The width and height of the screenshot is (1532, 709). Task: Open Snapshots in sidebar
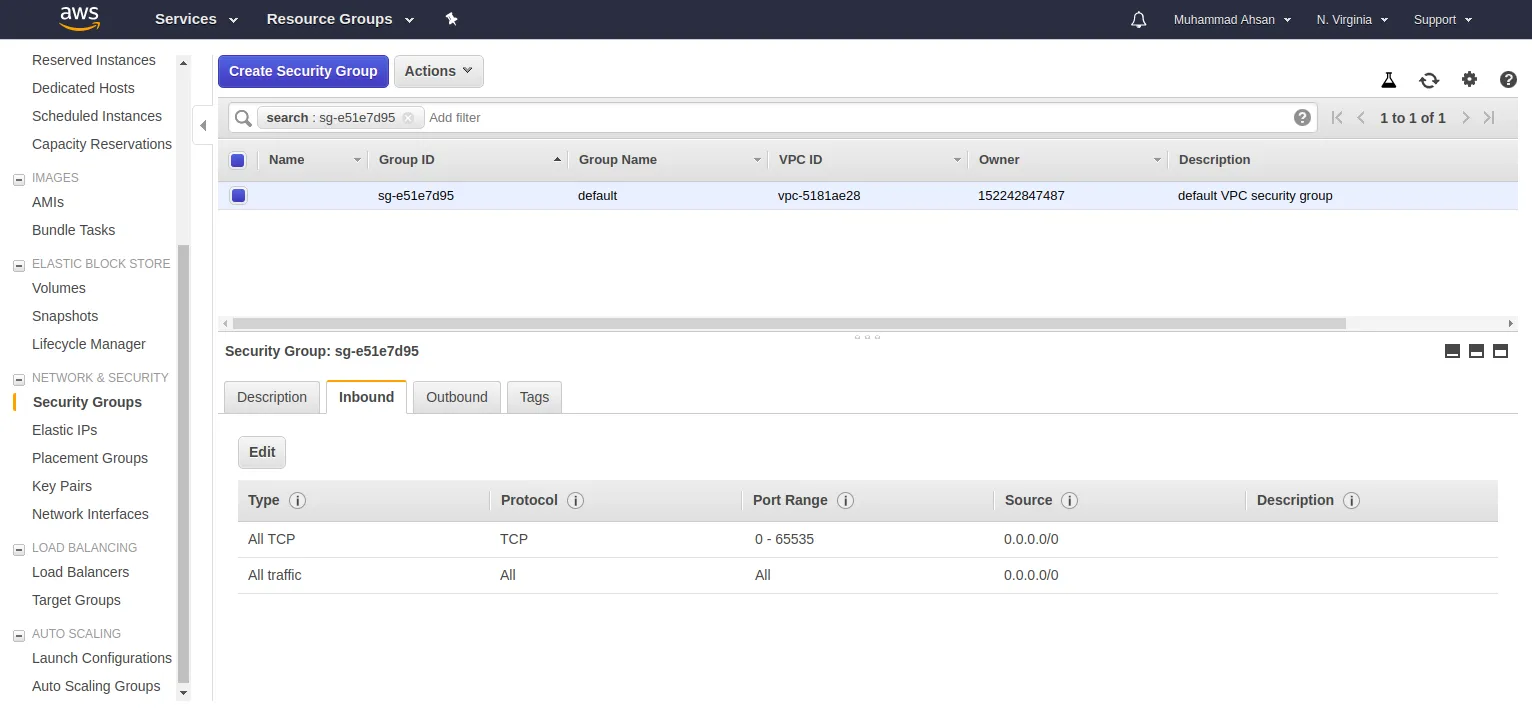(65, 316)
